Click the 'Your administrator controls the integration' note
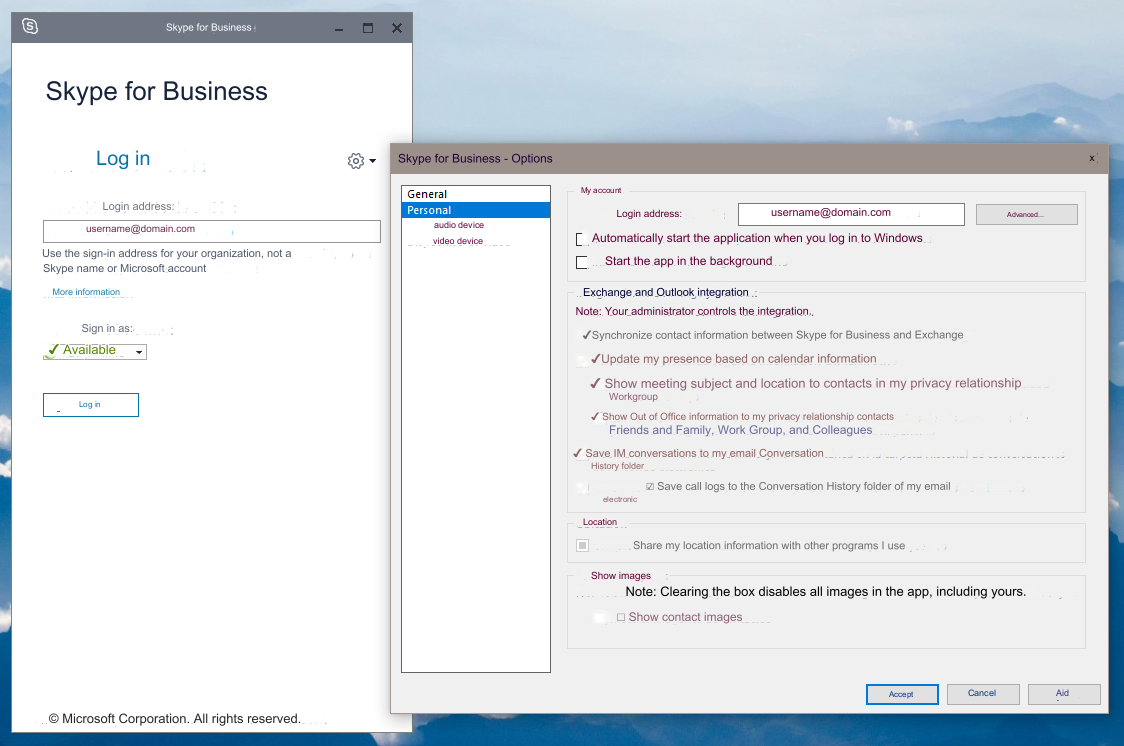Viewport: 1124px width, 746px height. coord(694,311)
